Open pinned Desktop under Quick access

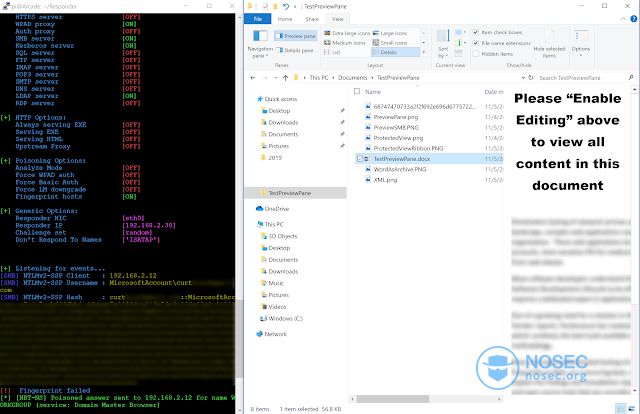click(x=279, y=111)
